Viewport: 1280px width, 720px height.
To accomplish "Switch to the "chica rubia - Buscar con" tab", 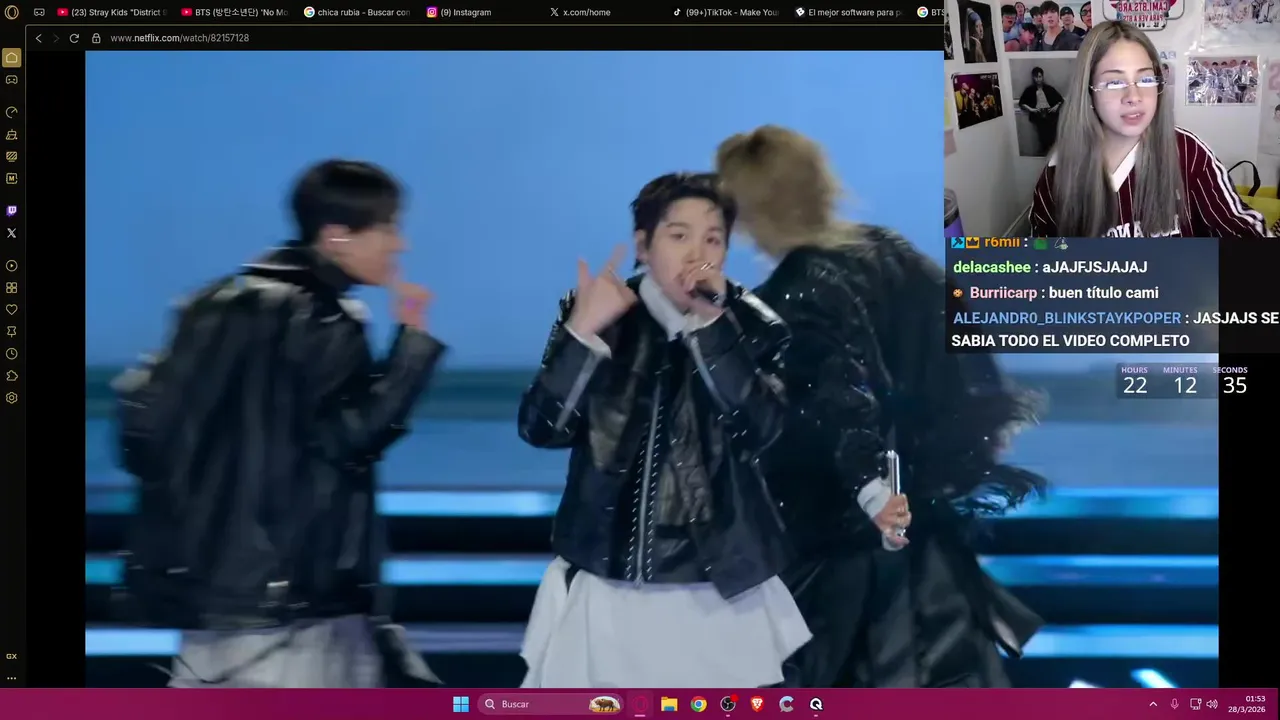I will tap(357, 12).
